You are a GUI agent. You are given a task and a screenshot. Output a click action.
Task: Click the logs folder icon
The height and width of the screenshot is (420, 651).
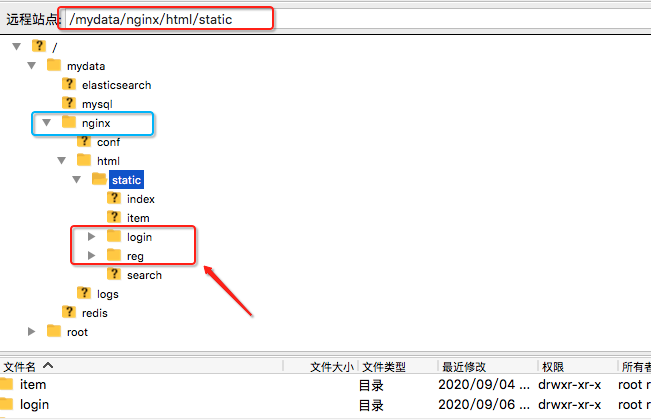point(84,293)
